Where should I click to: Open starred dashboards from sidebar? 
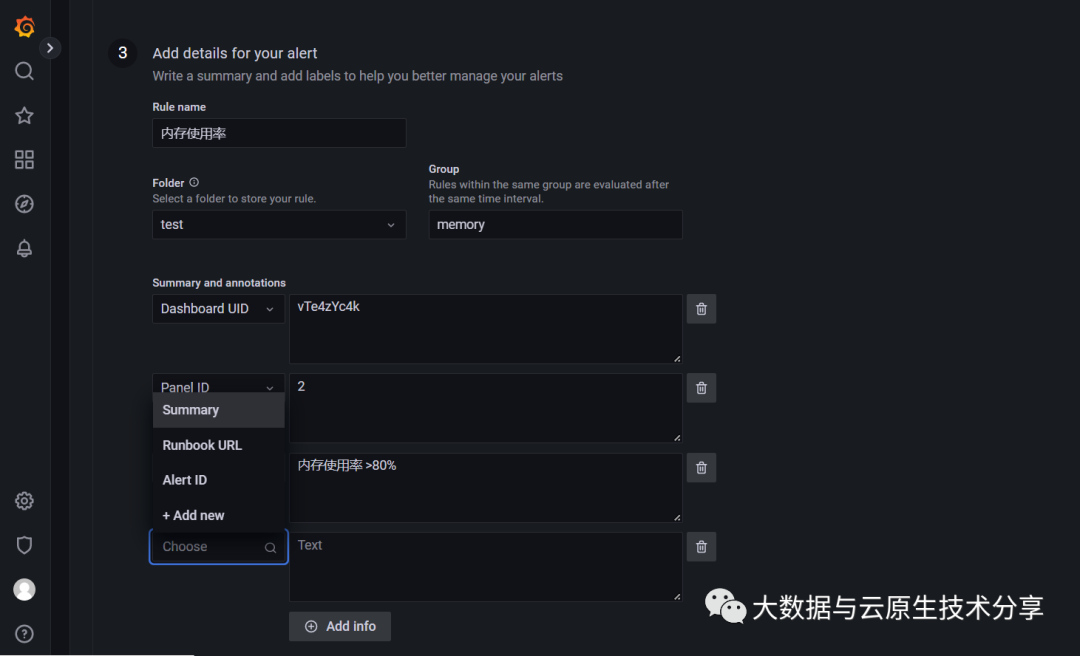pos(25,116)
